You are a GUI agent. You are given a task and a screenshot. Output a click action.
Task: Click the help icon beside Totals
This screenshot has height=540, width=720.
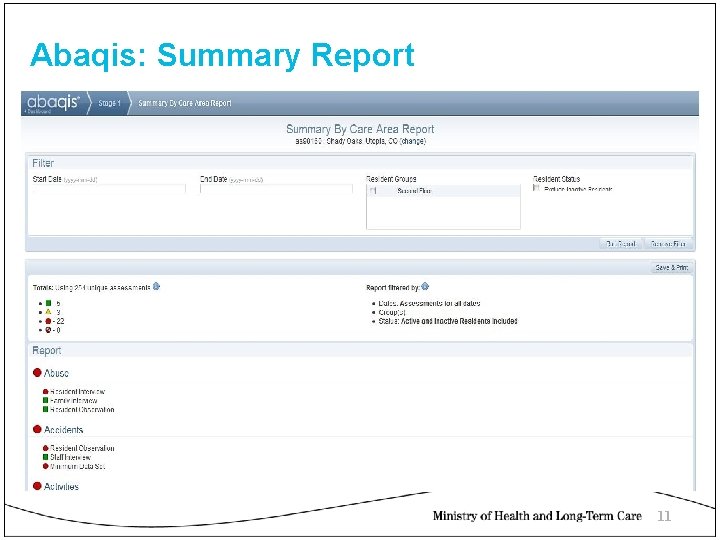[156, 287]
